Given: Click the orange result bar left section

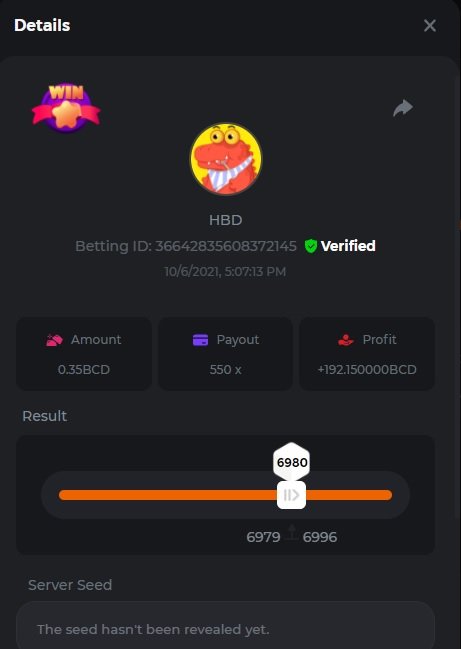Looking at the screenshot, I should point(168,495).
